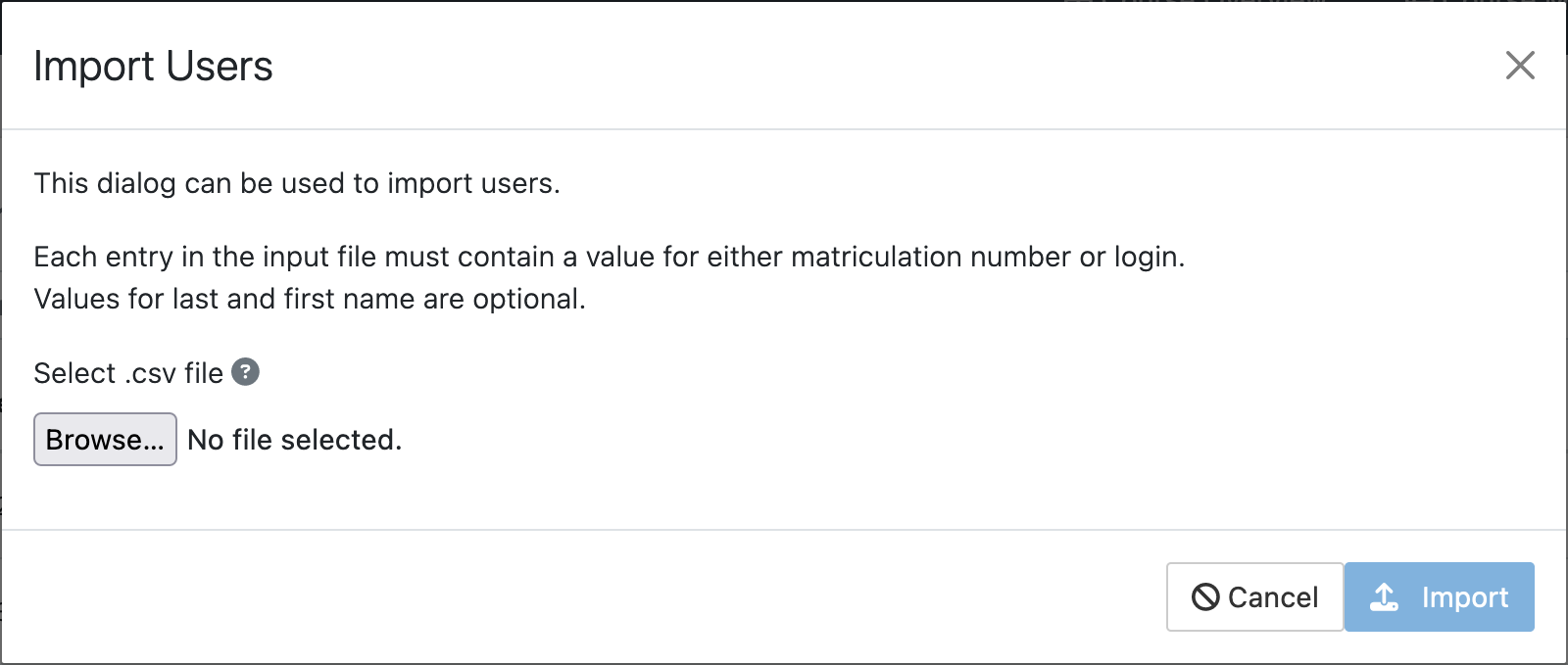Click the Import Users dialog title
1568x665 pixels.
tap(153, 66)
